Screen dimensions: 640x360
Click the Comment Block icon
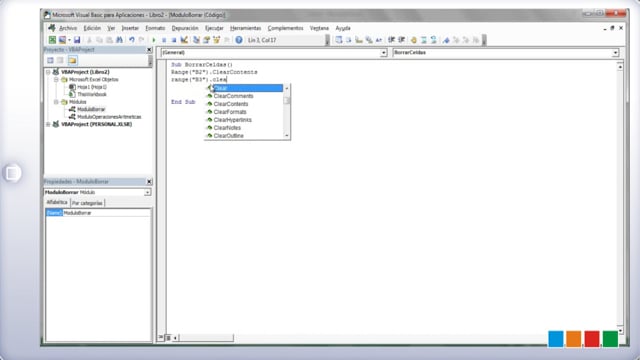coord(424,40)
